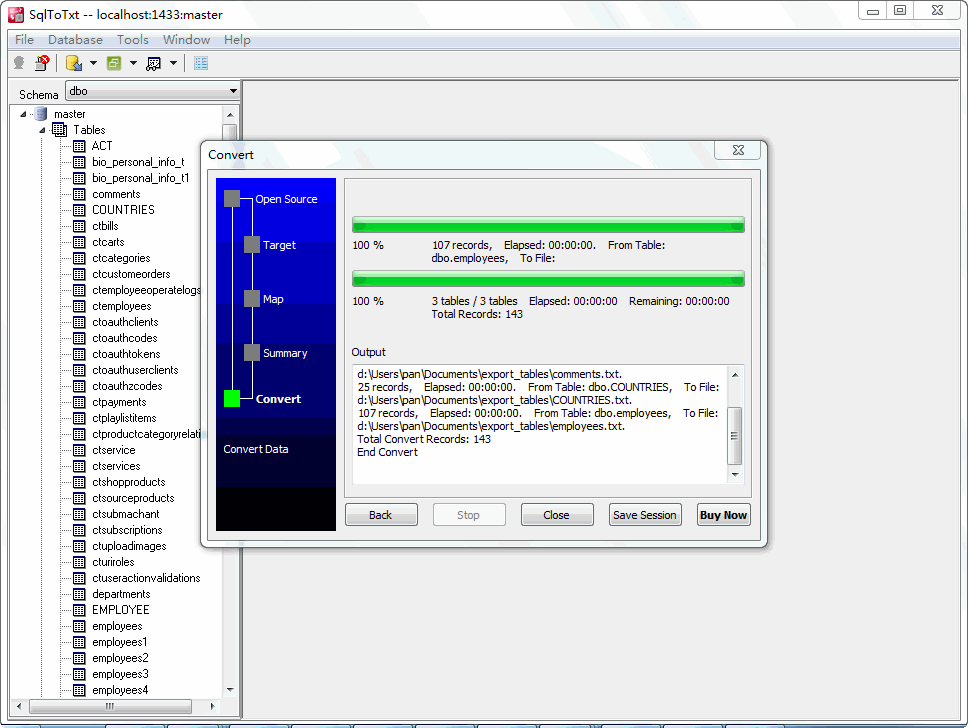The image size is (968, 728).
Task: Click the Summary step square in wizard
Action: (x=252, y=353)
